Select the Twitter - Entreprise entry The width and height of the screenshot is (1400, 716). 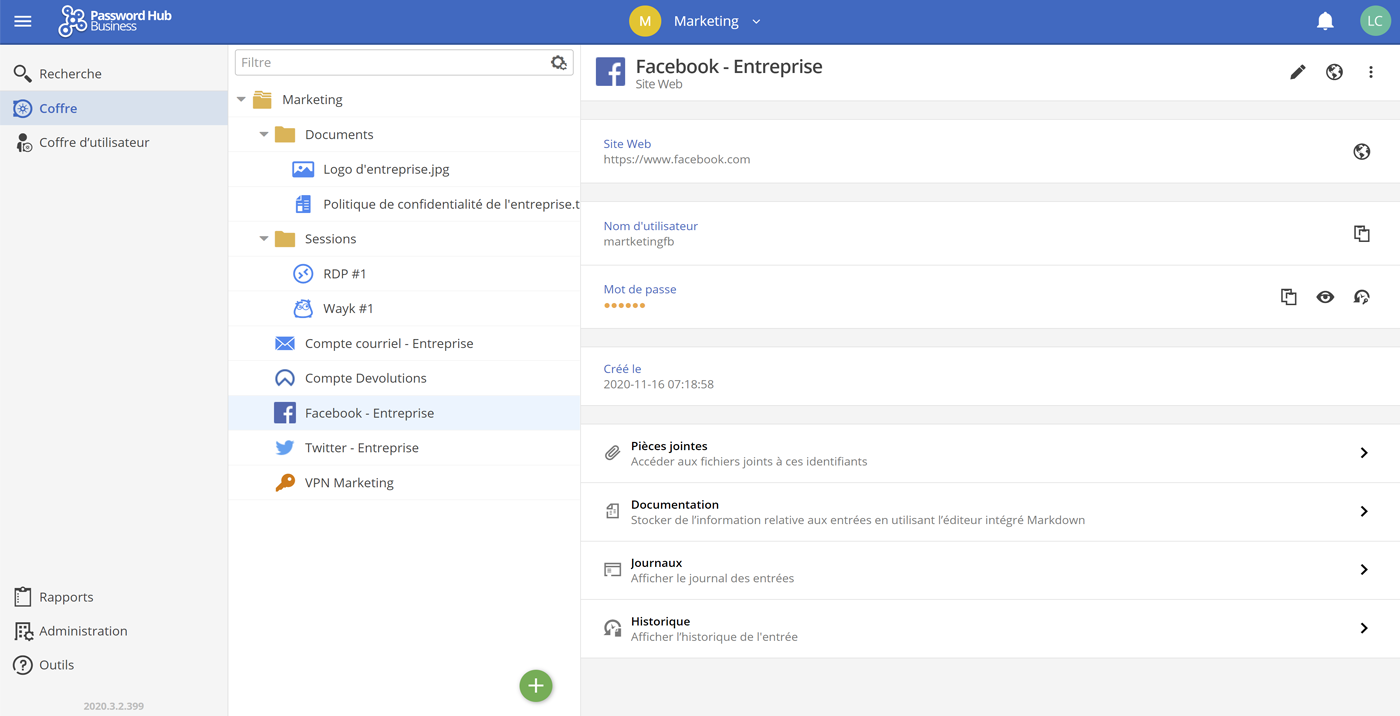[361, 448]
